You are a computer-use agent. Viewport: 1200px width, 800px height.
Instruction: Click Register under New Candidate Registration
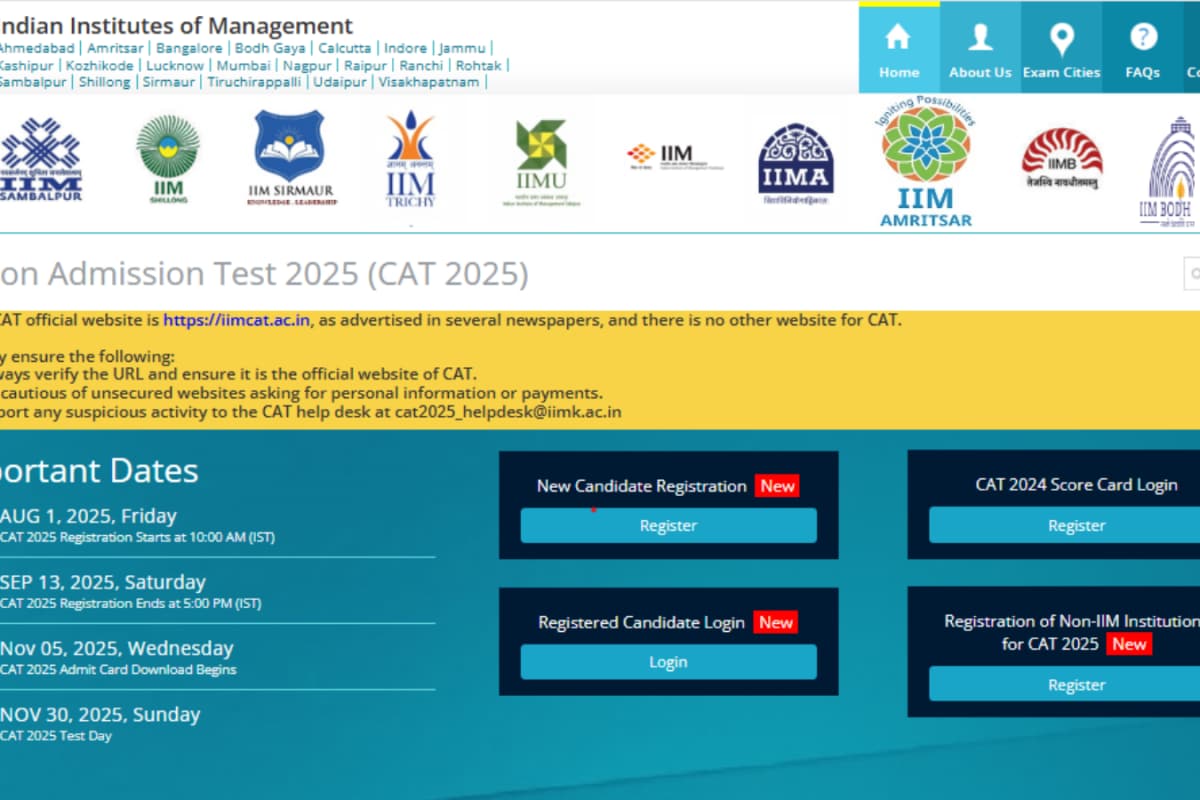point(668,525)
